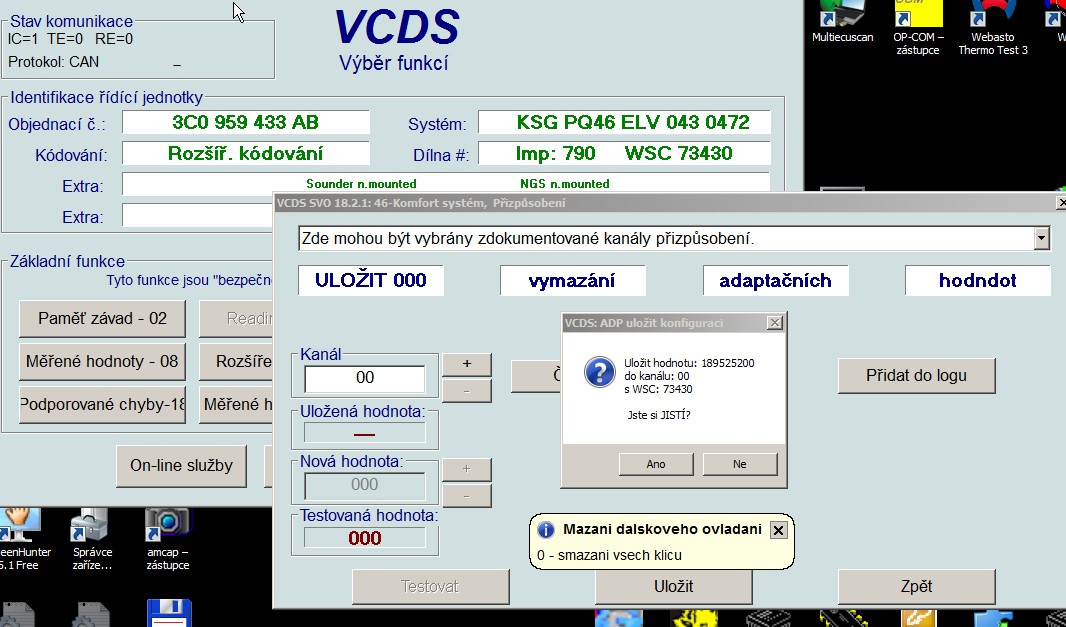Open Paměť závad - 02 function

click(x=102, y=318)
